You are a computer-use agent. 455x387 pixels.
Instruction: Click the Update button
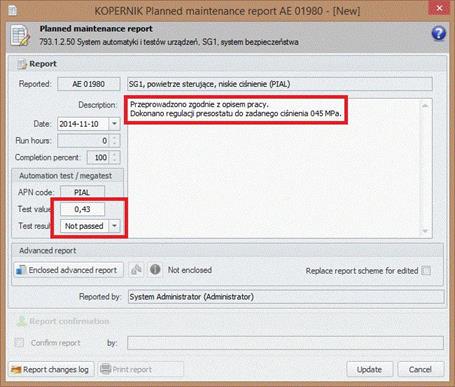[369, 370]
